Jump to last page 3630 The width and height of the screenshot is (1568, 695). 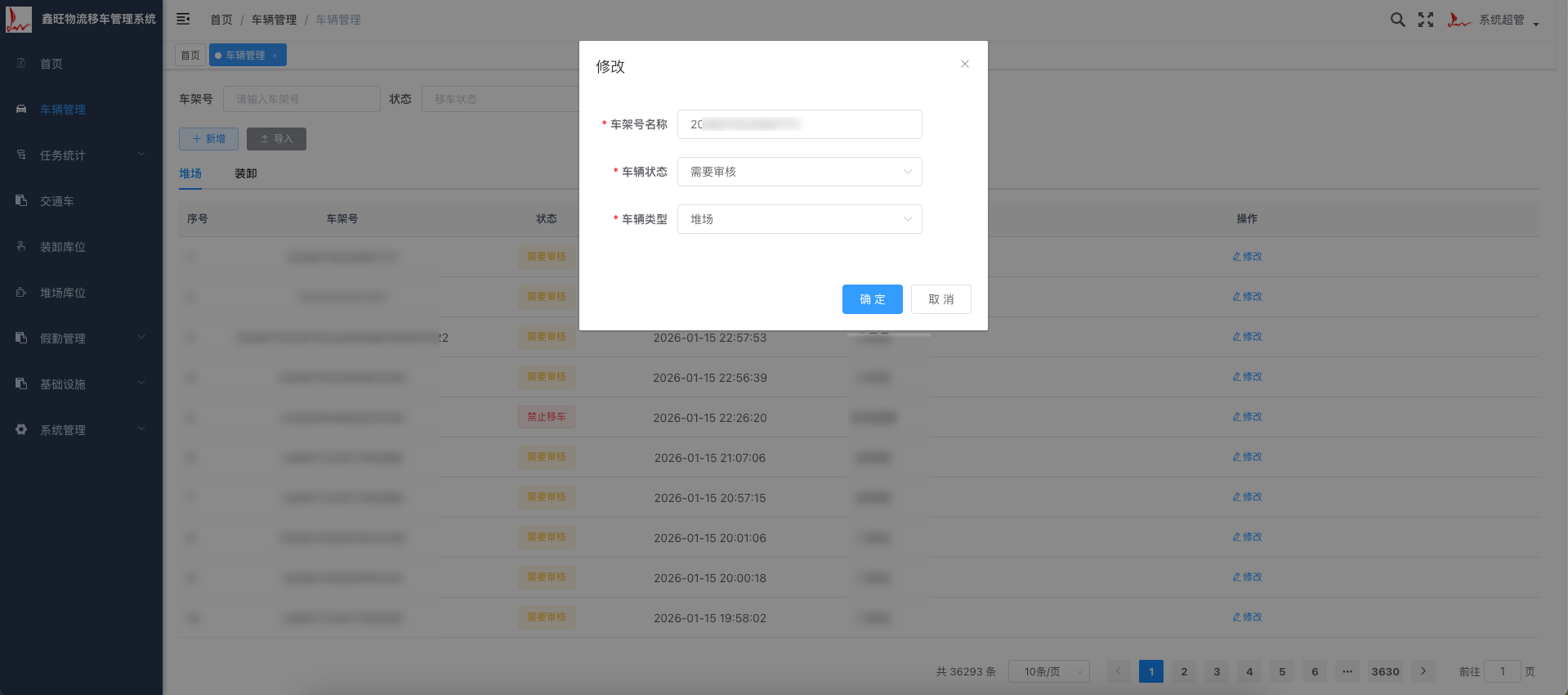[1385, 671]
